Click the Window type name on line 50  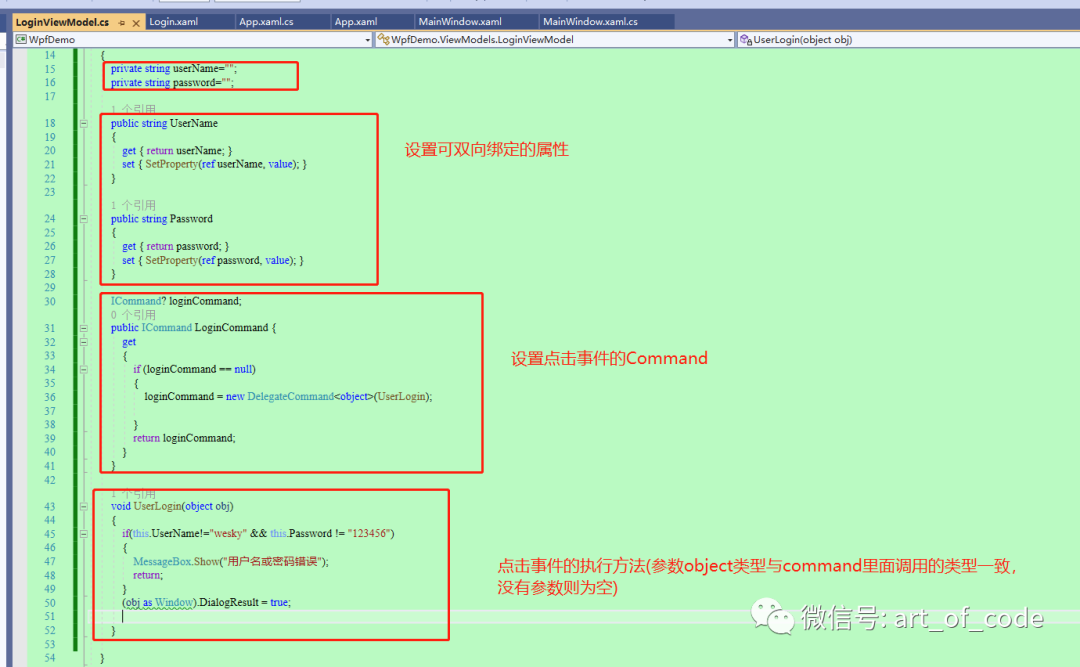(x=174, y=602)
